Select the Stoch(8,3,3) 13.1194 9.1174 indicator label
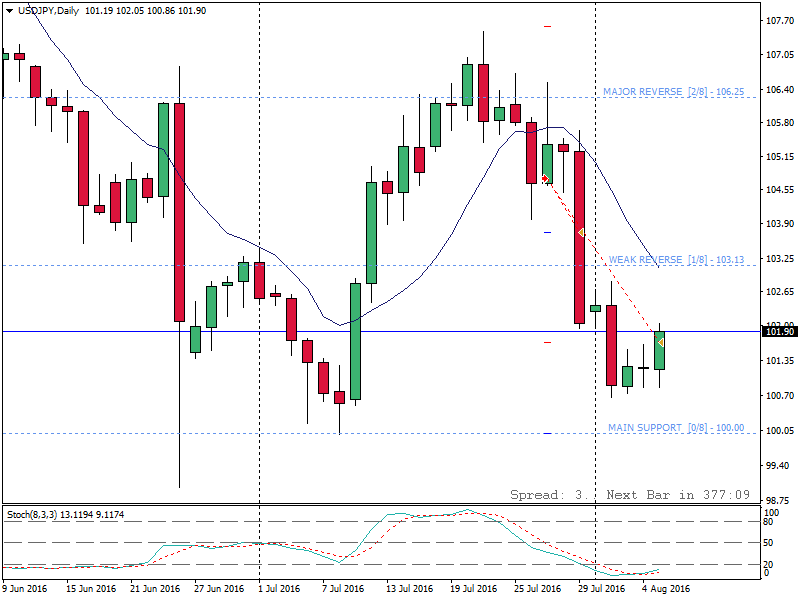Viewport: 800px width, 600px height. 65,515
